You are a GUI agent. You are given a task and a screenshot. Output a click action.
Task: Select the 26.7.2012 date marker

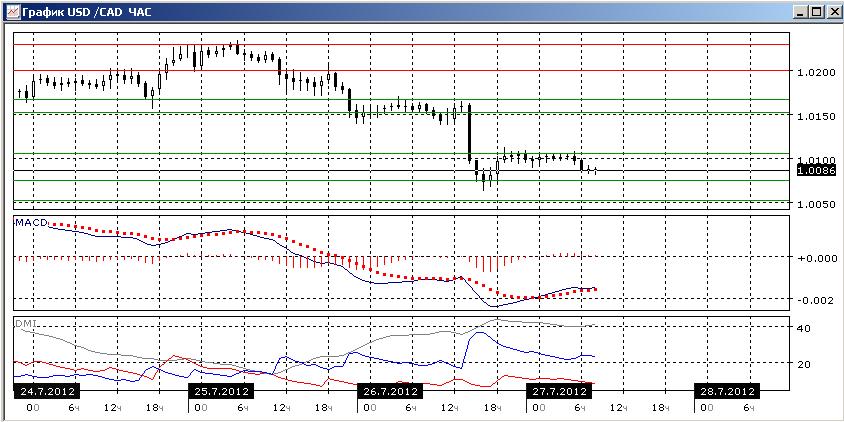(x=390, y=390)
